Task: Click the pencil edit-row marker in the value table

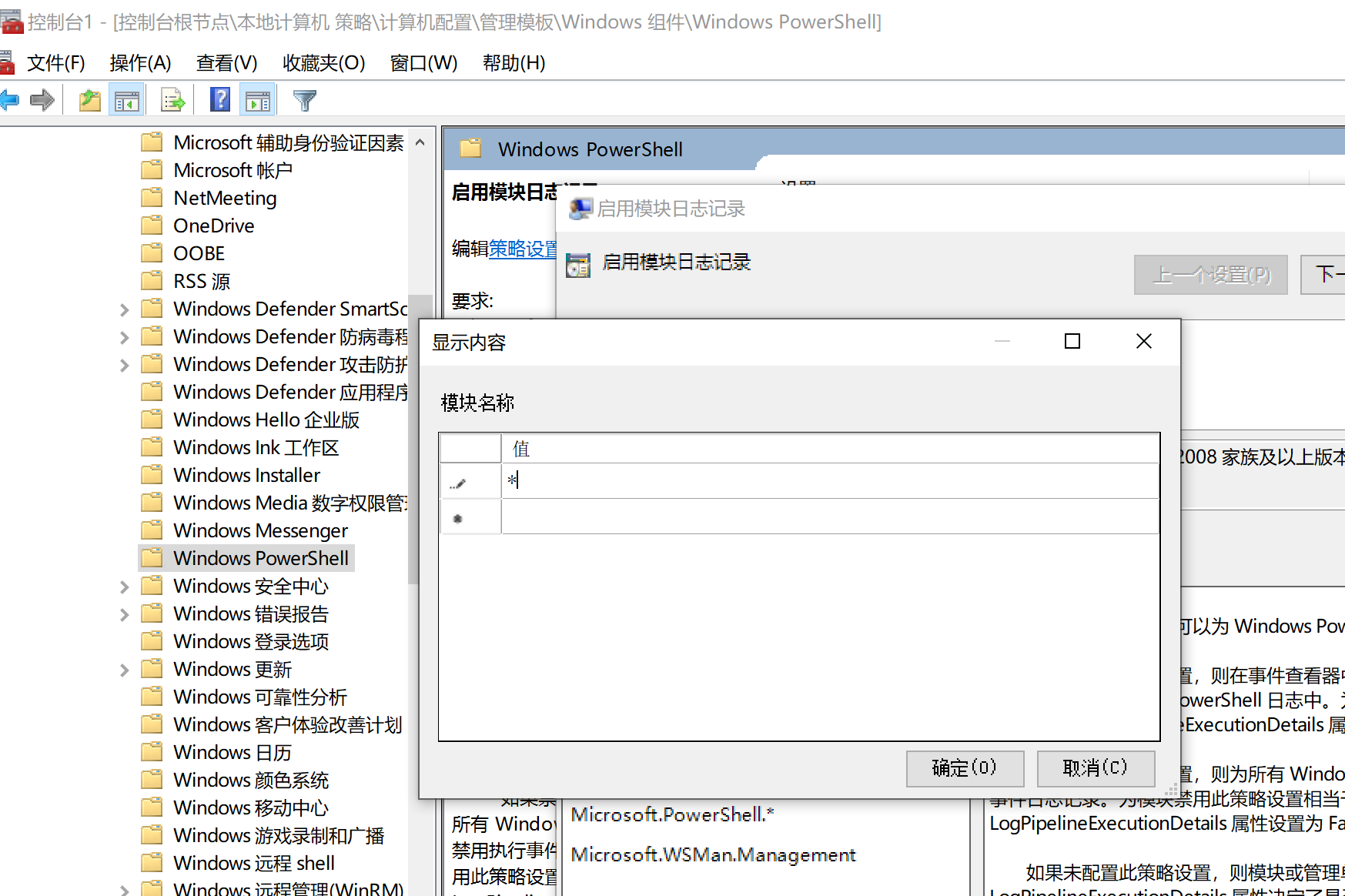Action: tap(458, 483)
